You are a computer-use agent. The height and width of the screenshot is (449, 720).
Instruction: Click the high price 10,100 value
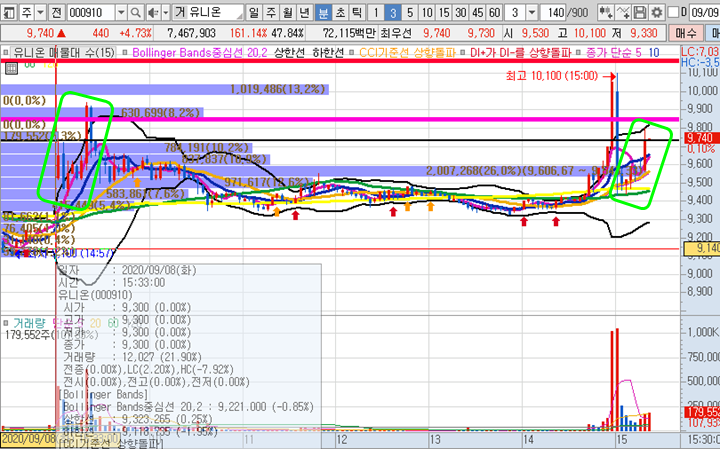590,33
